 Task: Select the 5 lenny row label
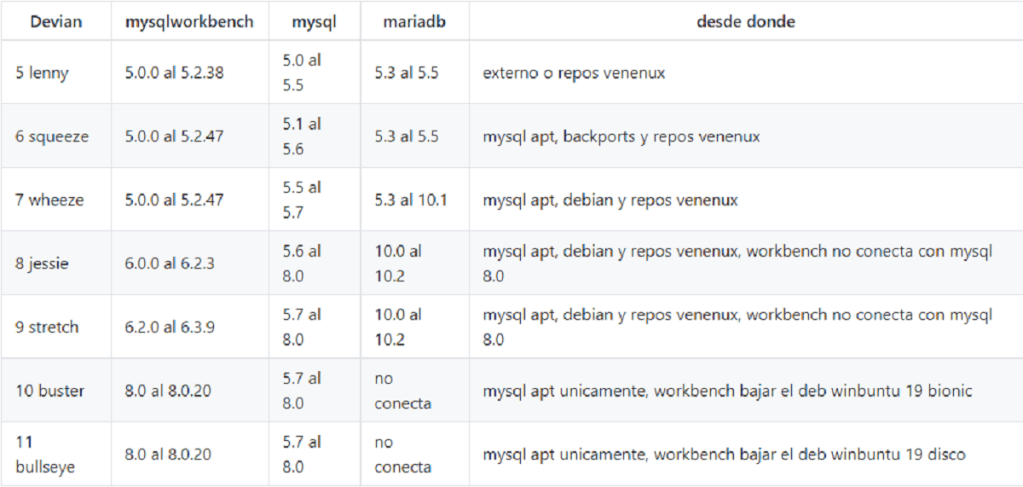(42, 72)
